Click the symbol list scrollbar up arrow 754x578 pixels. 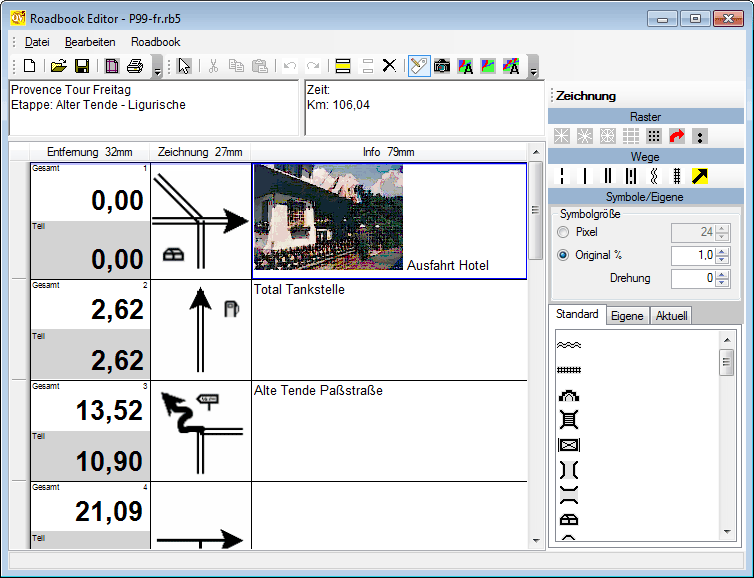pyautogui.click(x=727, y=340)
